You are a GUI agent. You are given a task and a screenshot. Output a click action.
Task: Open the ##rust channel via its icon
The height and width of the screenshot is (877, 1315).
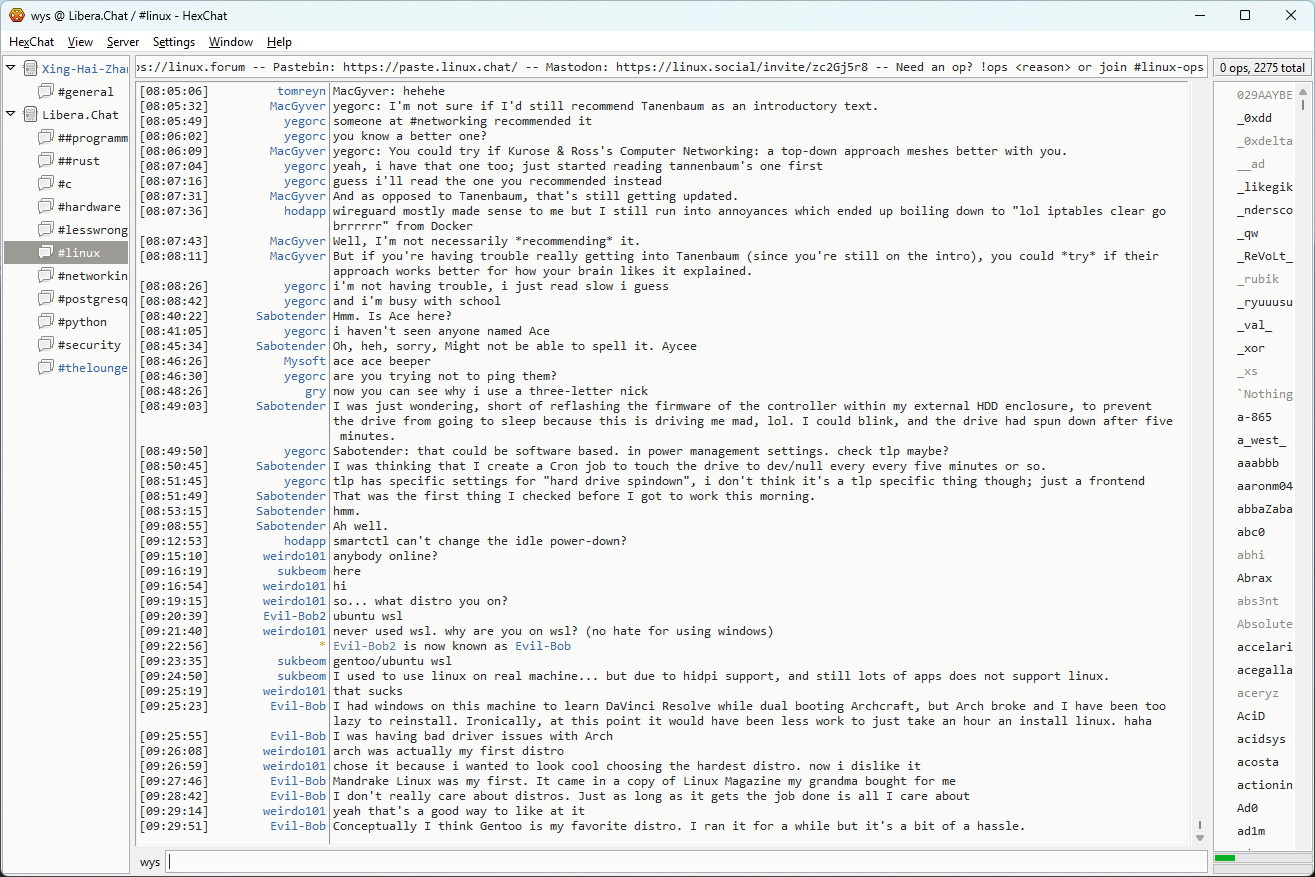pyautogui.click(x=46, y=161)
